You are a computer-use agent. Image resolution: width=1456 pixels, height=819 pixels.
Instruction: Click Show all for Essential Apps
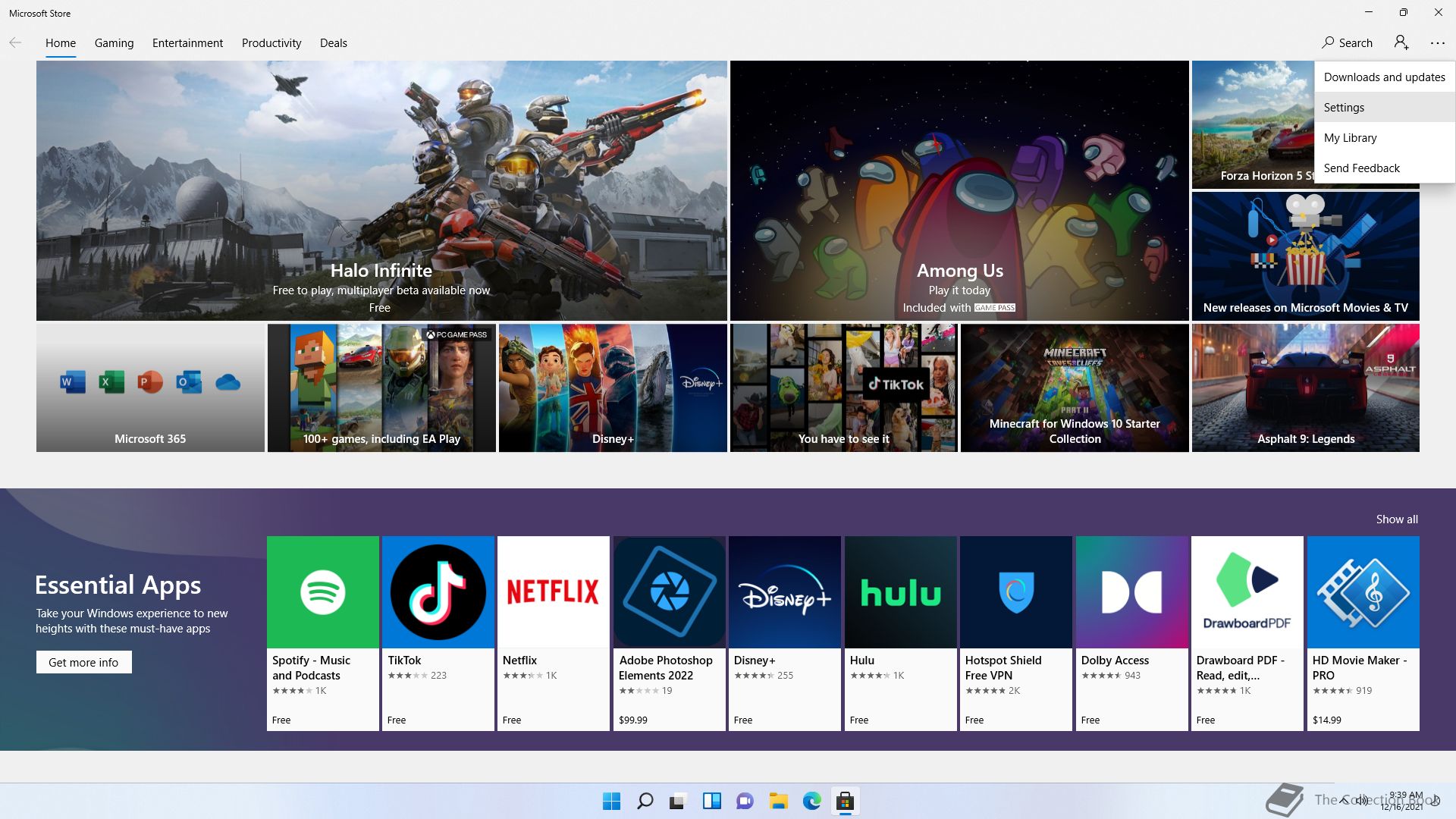click(1397, 519)
